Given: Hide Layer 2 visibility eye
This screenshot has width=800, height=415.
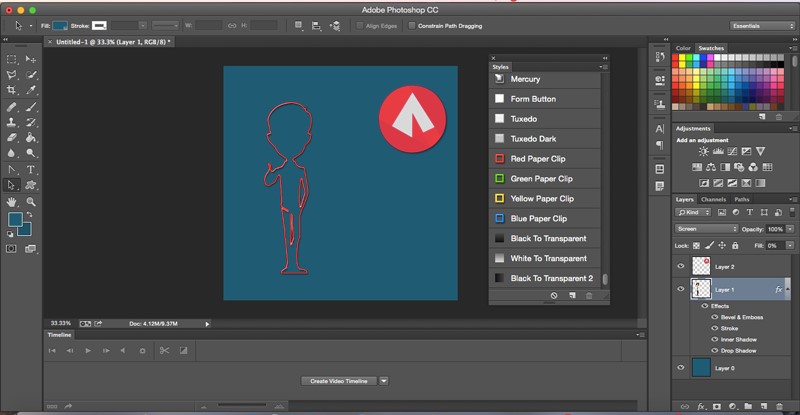Looking at the screenshot, I should [x=681, y=266].
